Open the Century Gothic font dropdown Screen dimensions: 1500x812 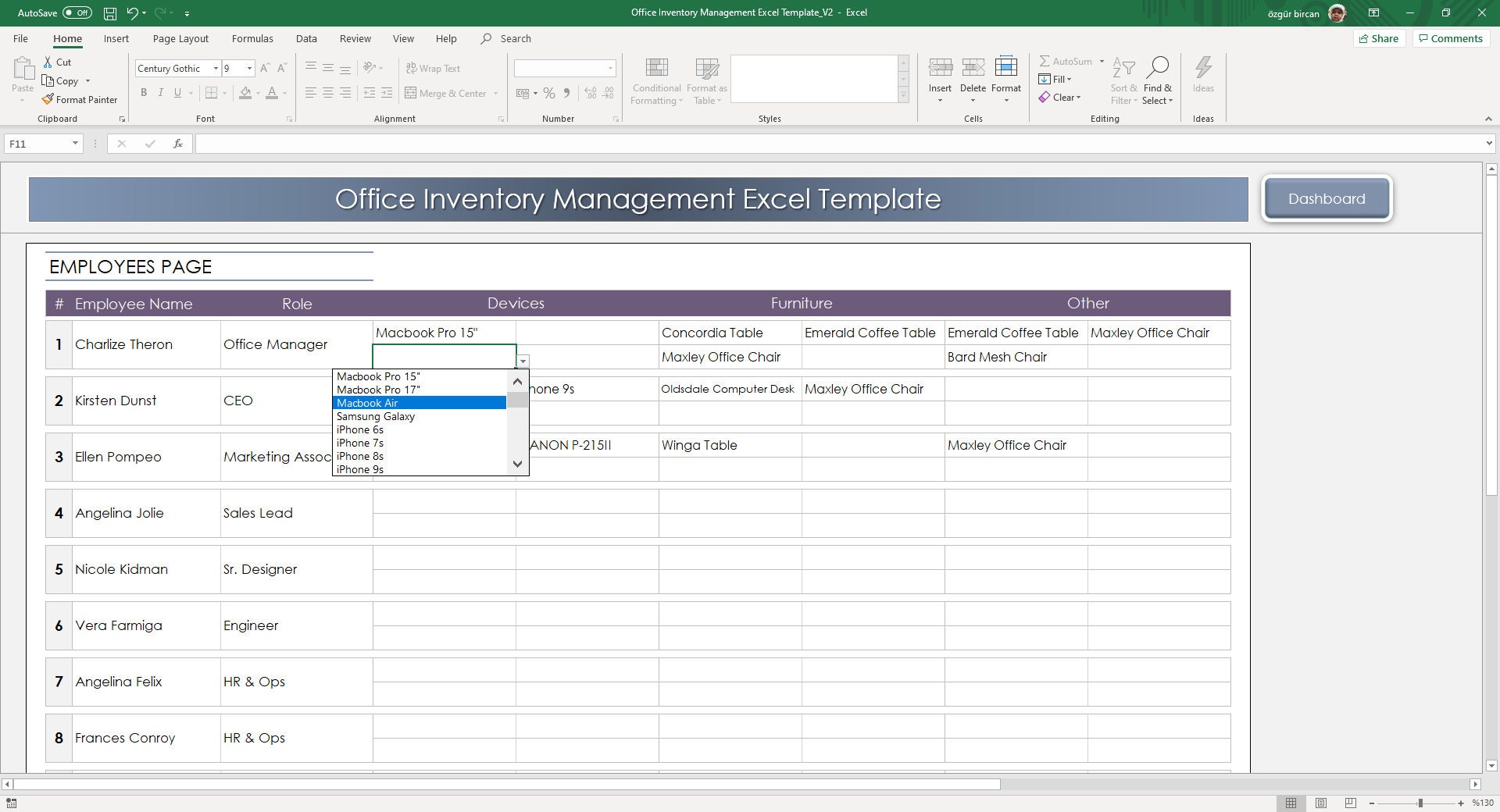216,68
